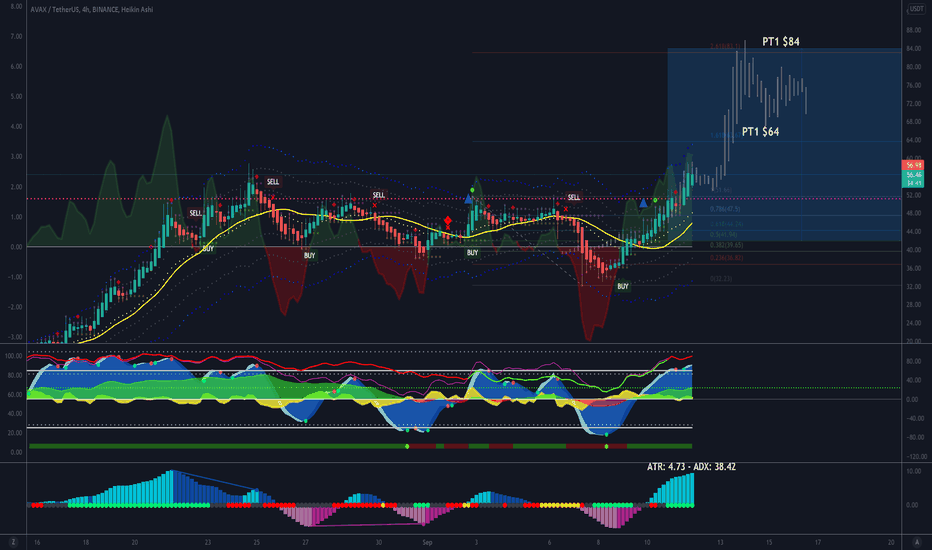Click the SELL label near date 25
Image resolution: width=932 pixels, height=550 pixels.
[273, 182]
